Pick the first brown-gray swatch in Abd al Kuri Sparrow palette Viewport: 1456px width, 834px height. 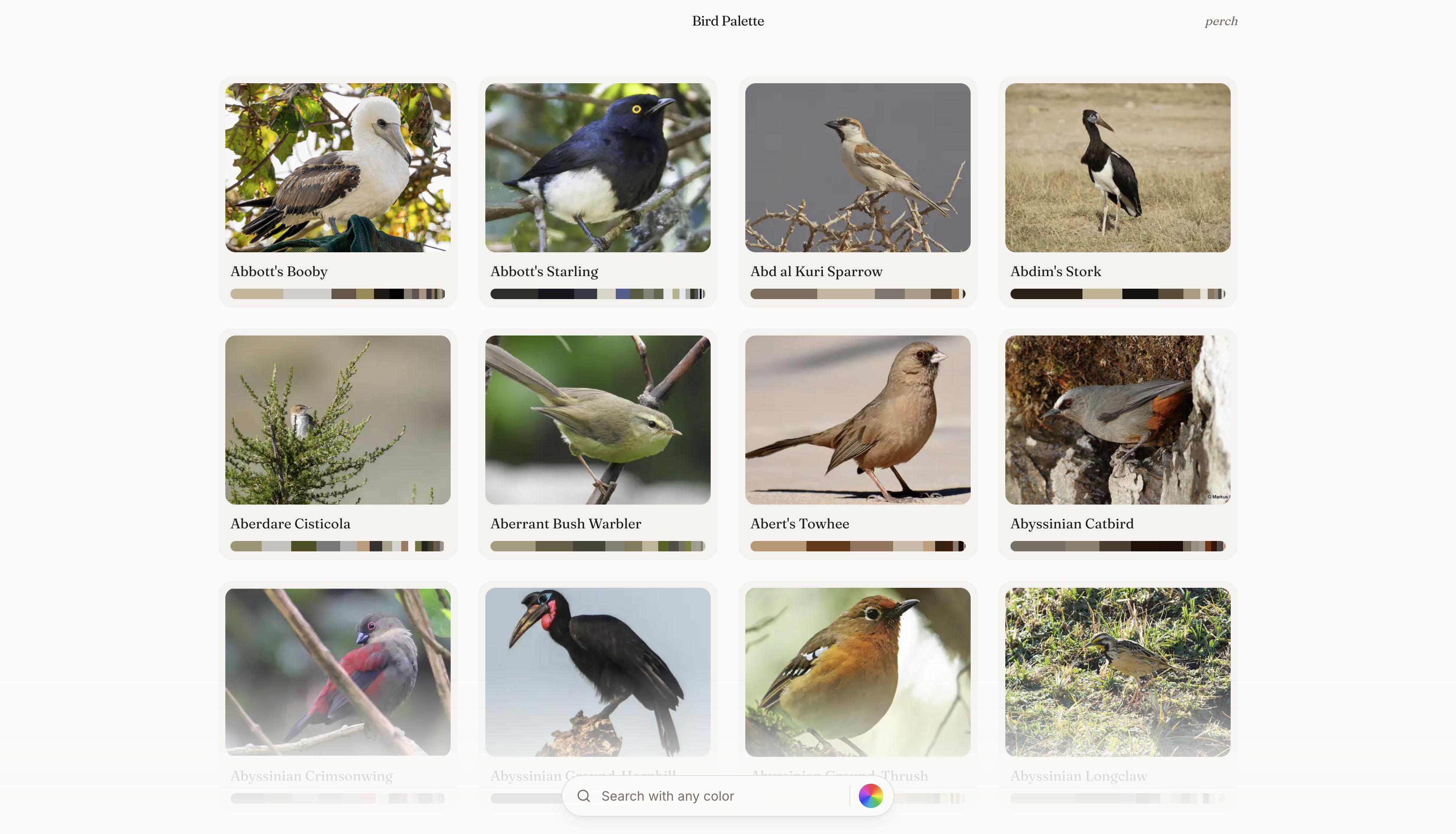pos(783,294)
